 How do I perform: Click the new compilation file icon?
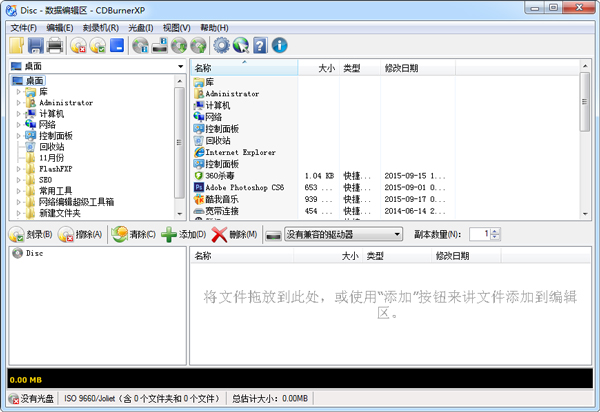[17, 46]
